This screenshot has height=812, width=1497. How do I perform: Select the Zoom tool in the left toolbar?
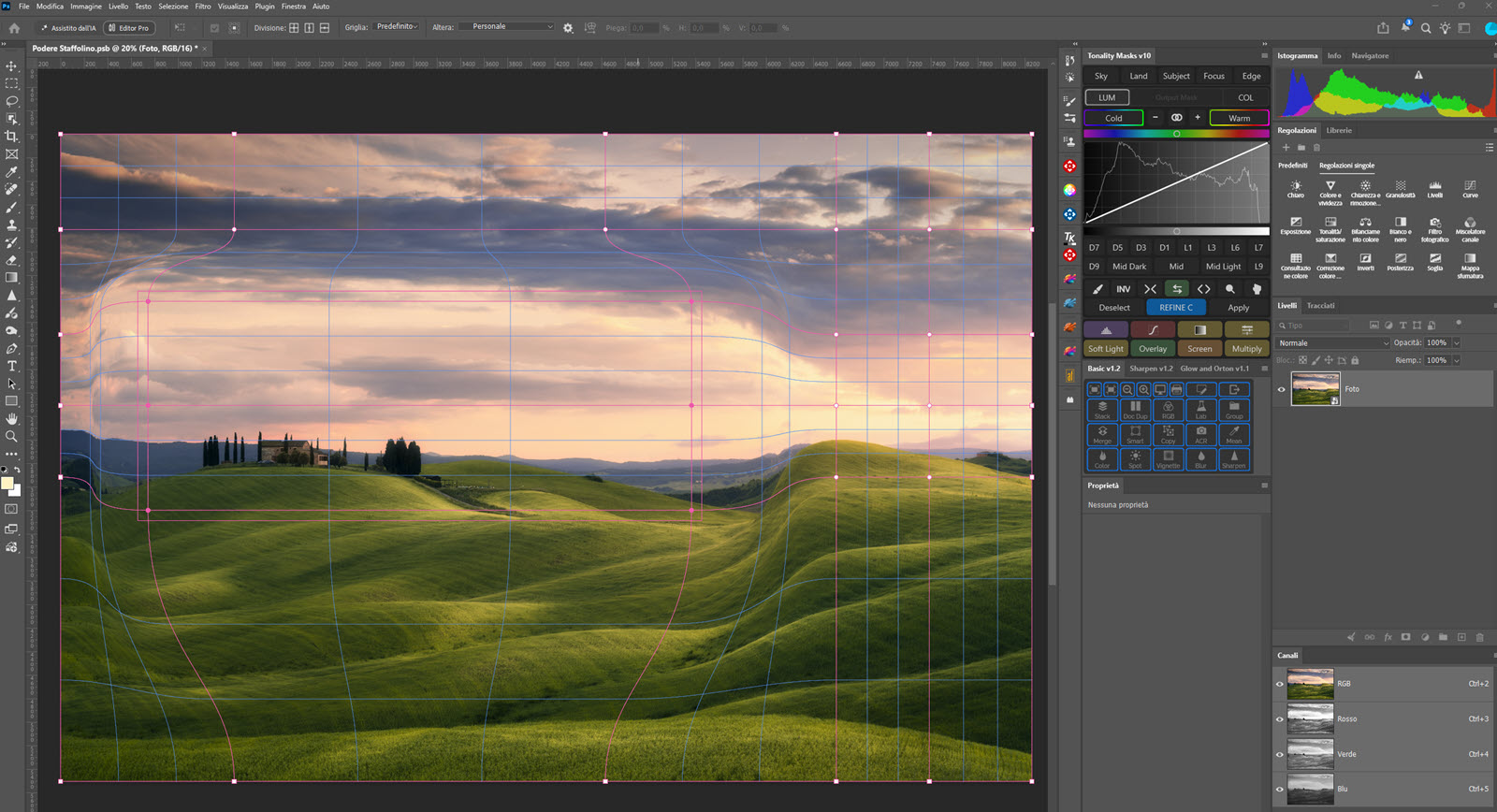coord(11,436)
